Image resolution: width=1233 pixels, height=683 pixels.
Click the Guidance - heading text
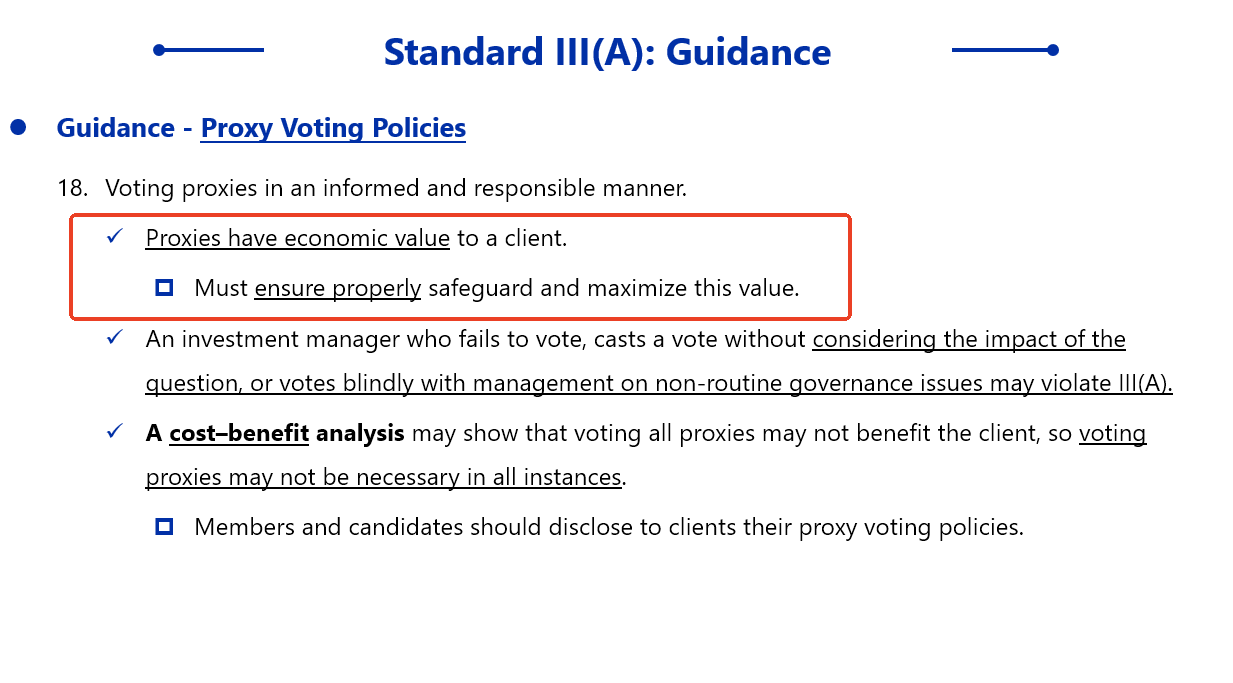click(x=125, y=128)
